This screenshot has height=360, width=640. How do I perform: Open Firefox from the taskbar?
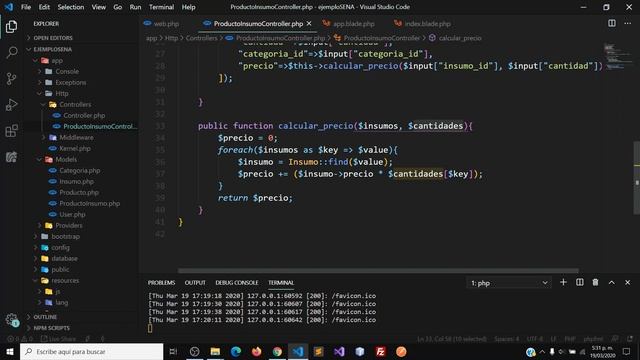(x=256, y=351)
